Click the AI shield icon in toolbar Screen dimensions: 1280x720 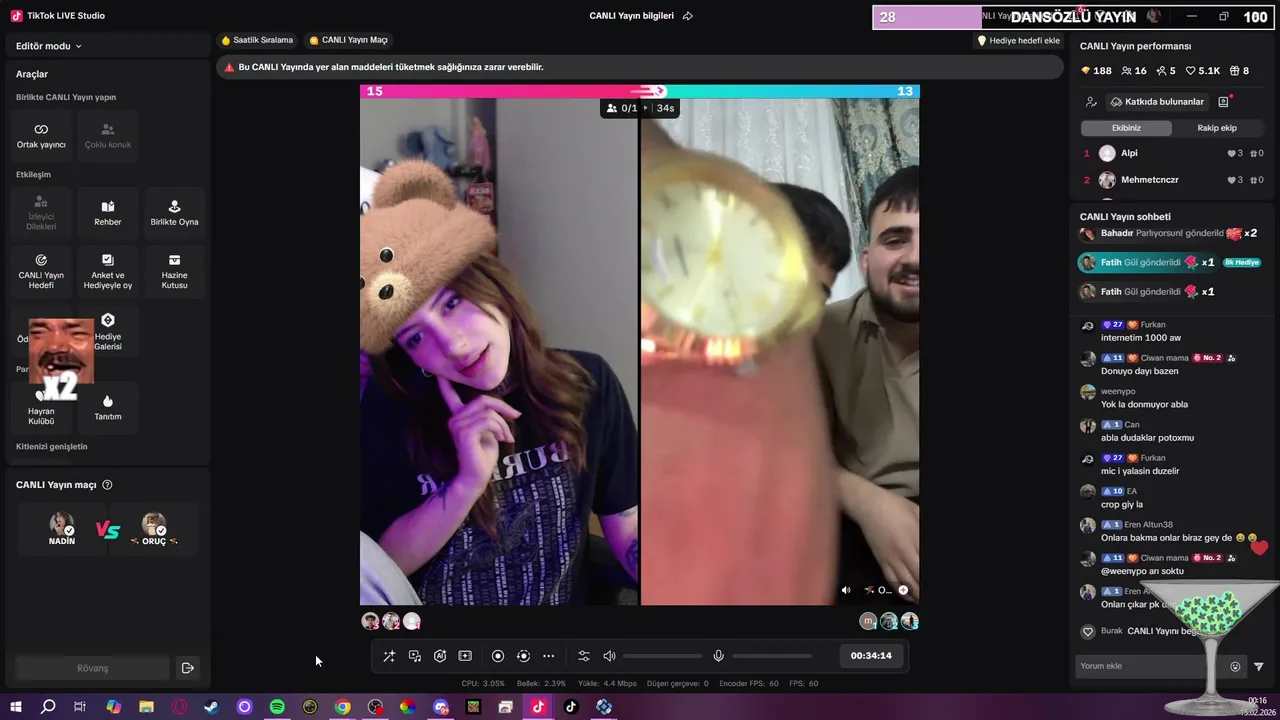point(440,656)
